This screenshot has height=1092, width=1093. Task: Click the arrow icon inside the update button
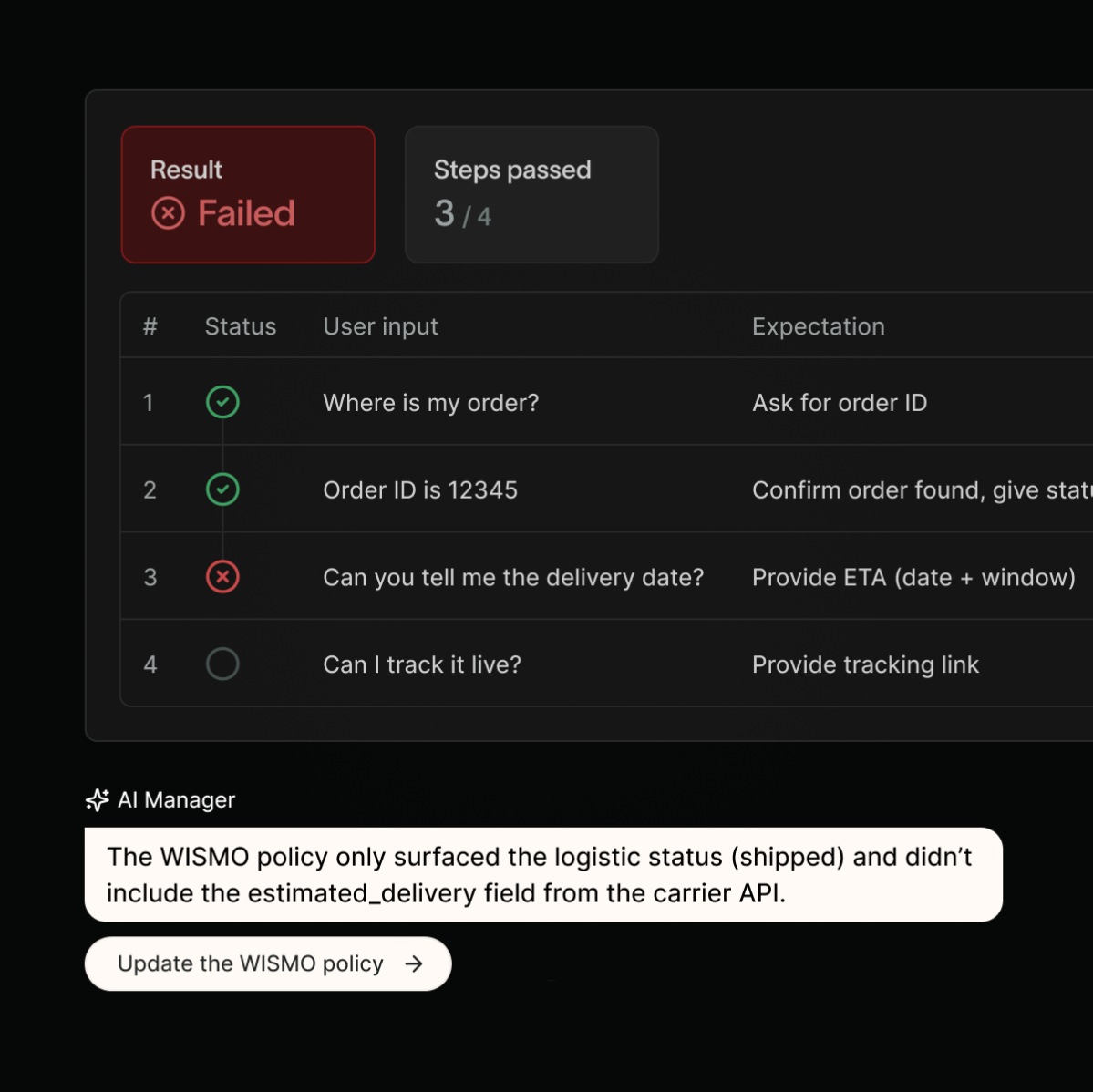415,963
